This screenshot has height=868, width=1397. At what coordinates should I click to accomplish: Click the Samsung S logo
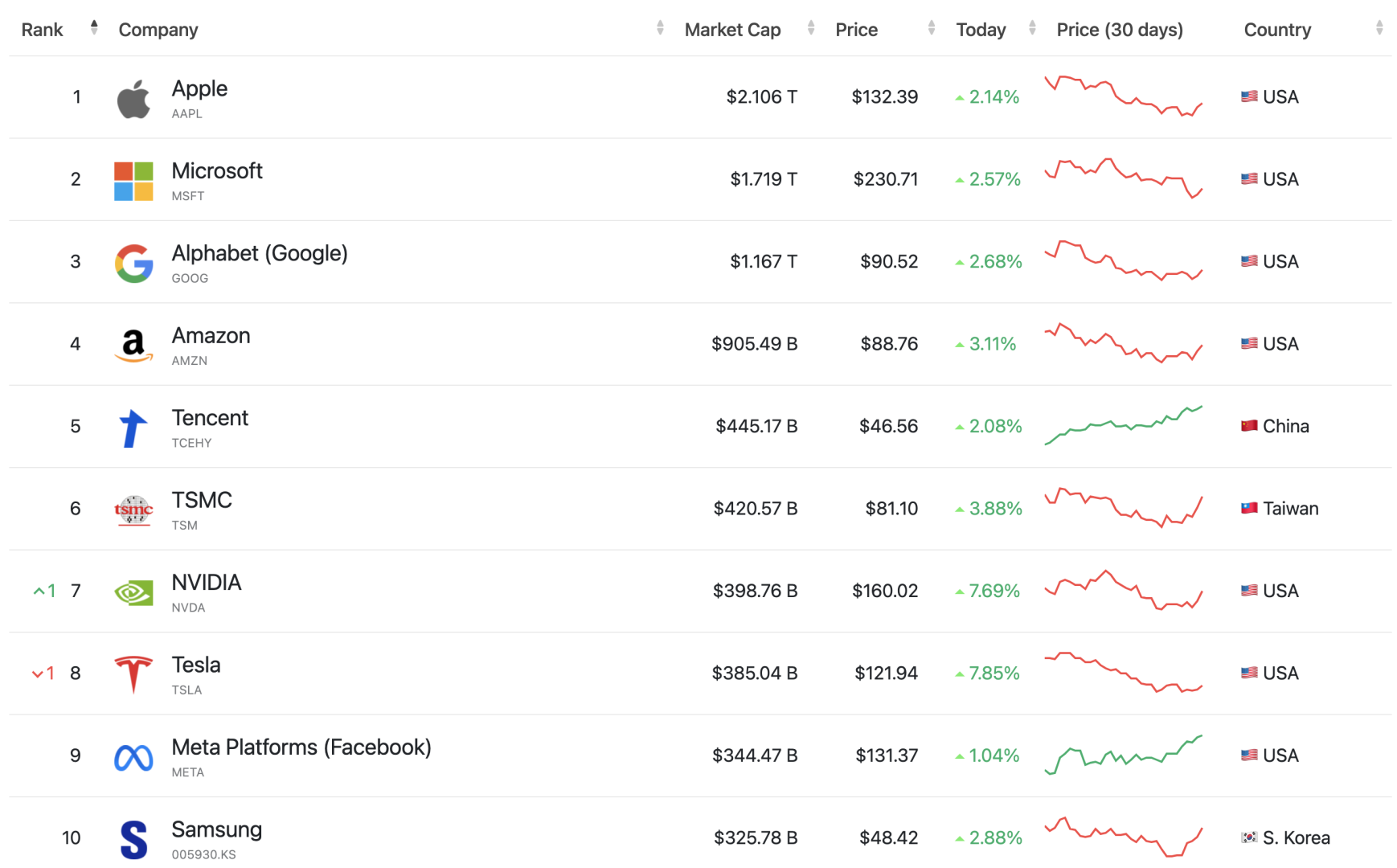[133, 840]
